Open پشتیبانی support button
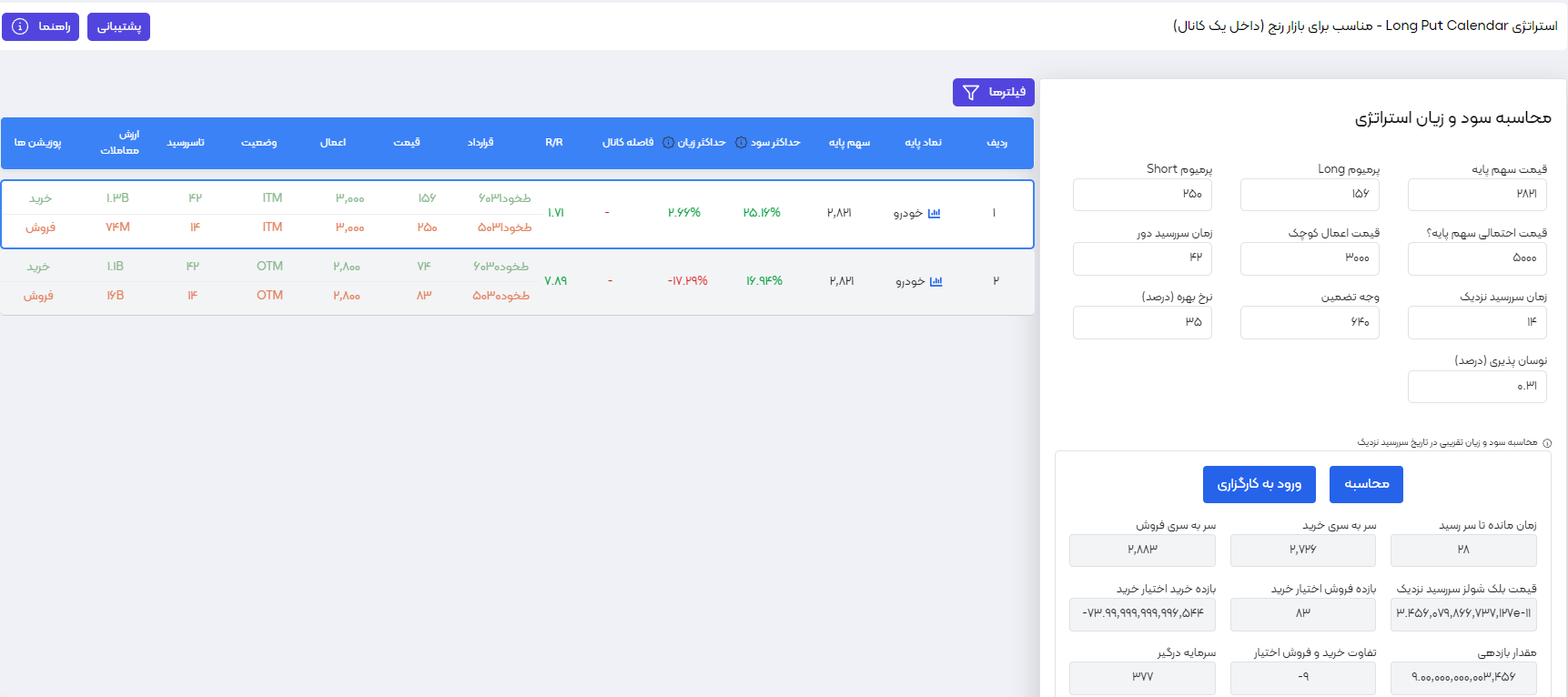Screen dimensions: 1568x697 (118, 26)
